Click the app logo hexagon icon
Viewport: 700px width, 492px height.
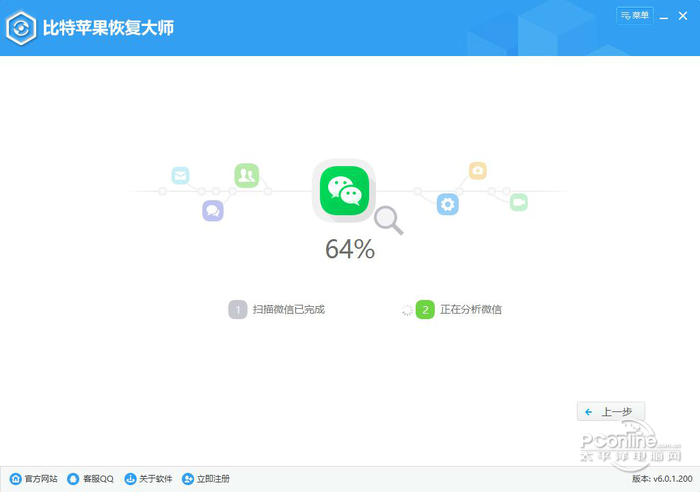pyautogui.click(x=21, y=28)
